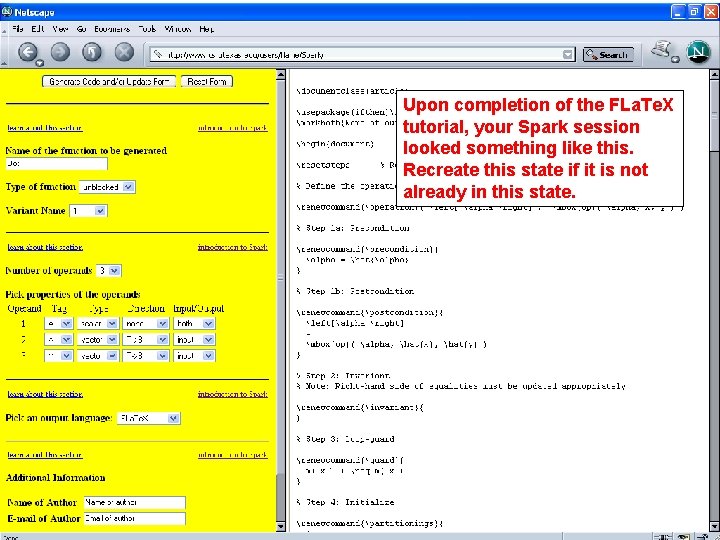
Task: Click learn about this section link above Additional Information
Action: (45, 455)
